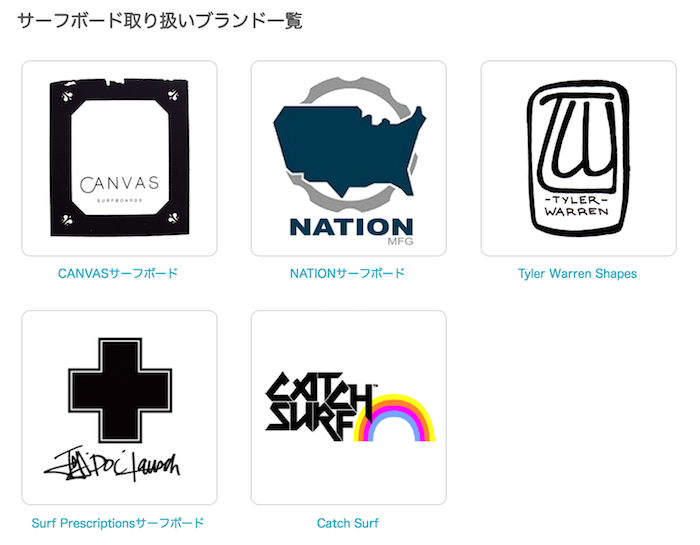This screenshot has height=545, width=700.
Task: Click the TW monogram glyph
Action: pos(579,137)
